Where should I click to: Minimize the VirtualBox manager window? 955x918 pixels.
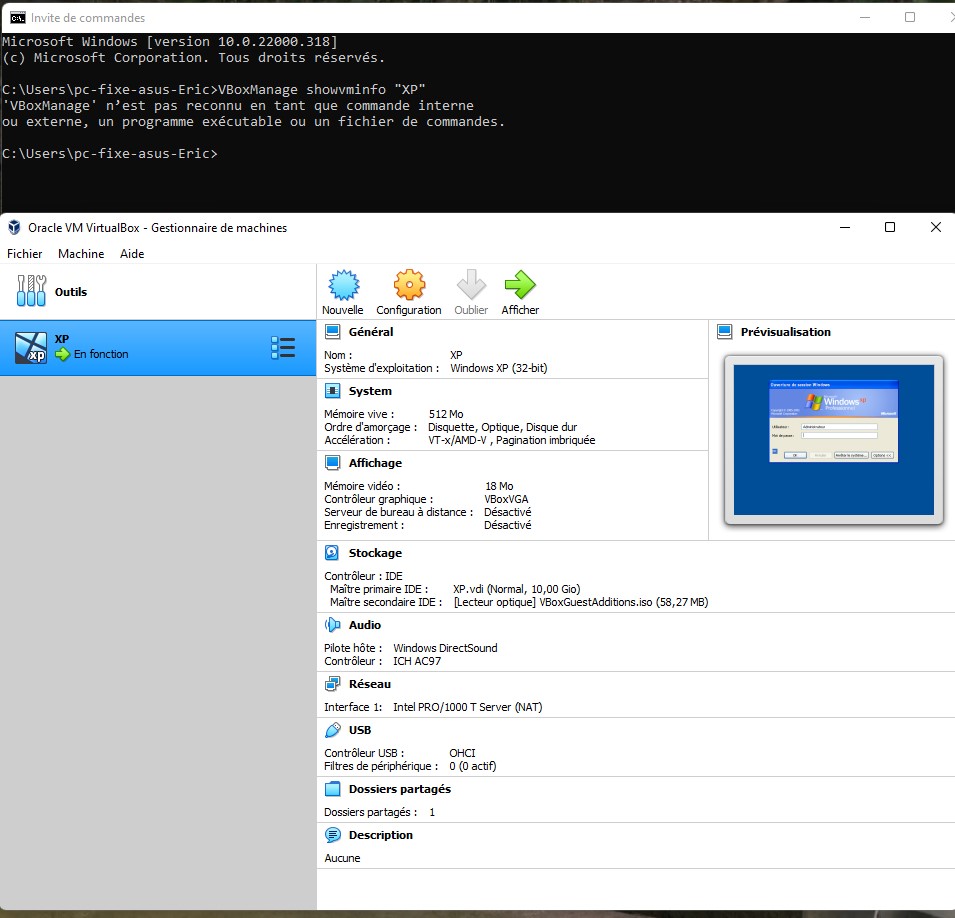point(845,227)
